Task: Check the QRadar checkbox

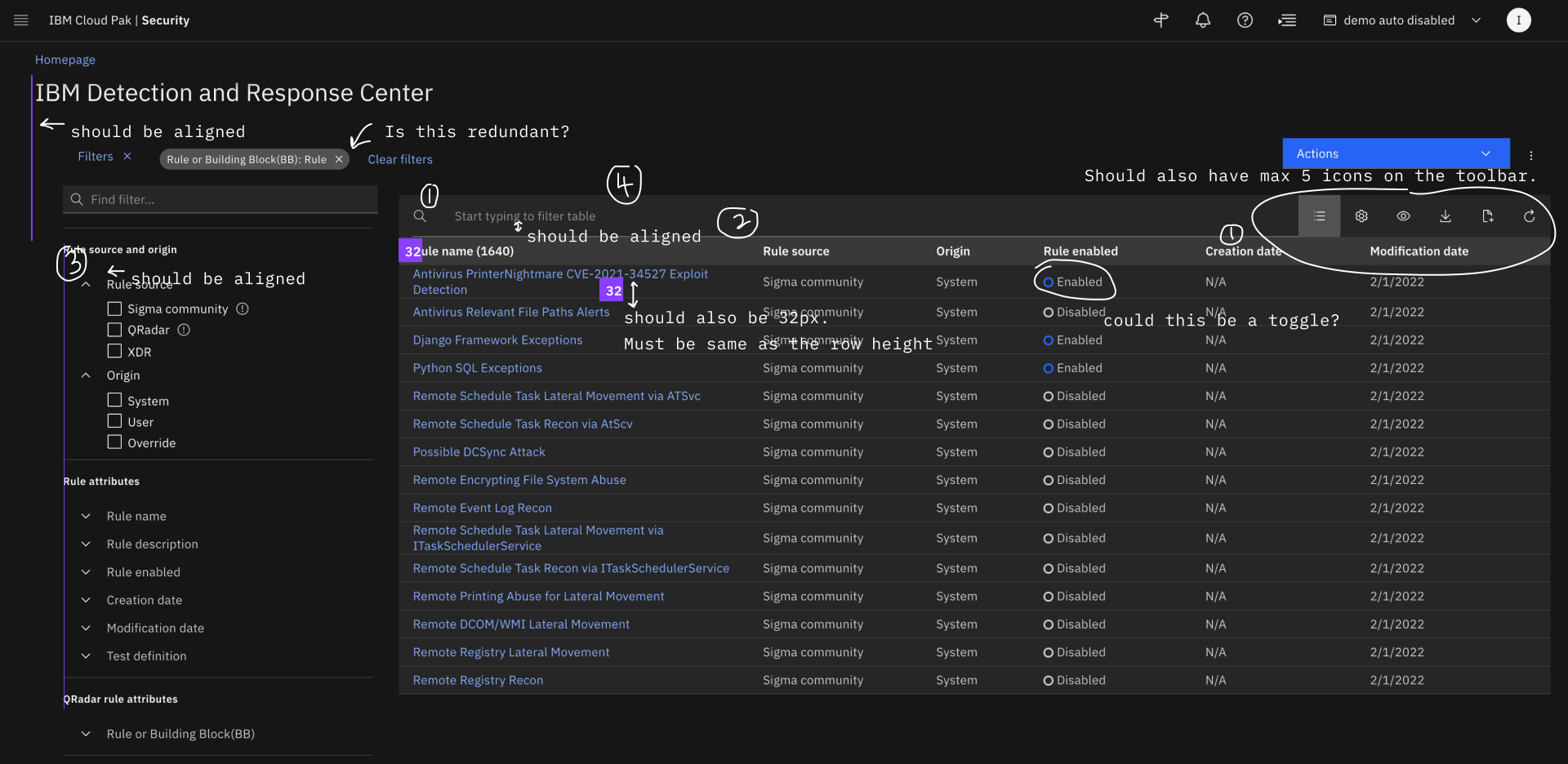Action: coord(114,330)
